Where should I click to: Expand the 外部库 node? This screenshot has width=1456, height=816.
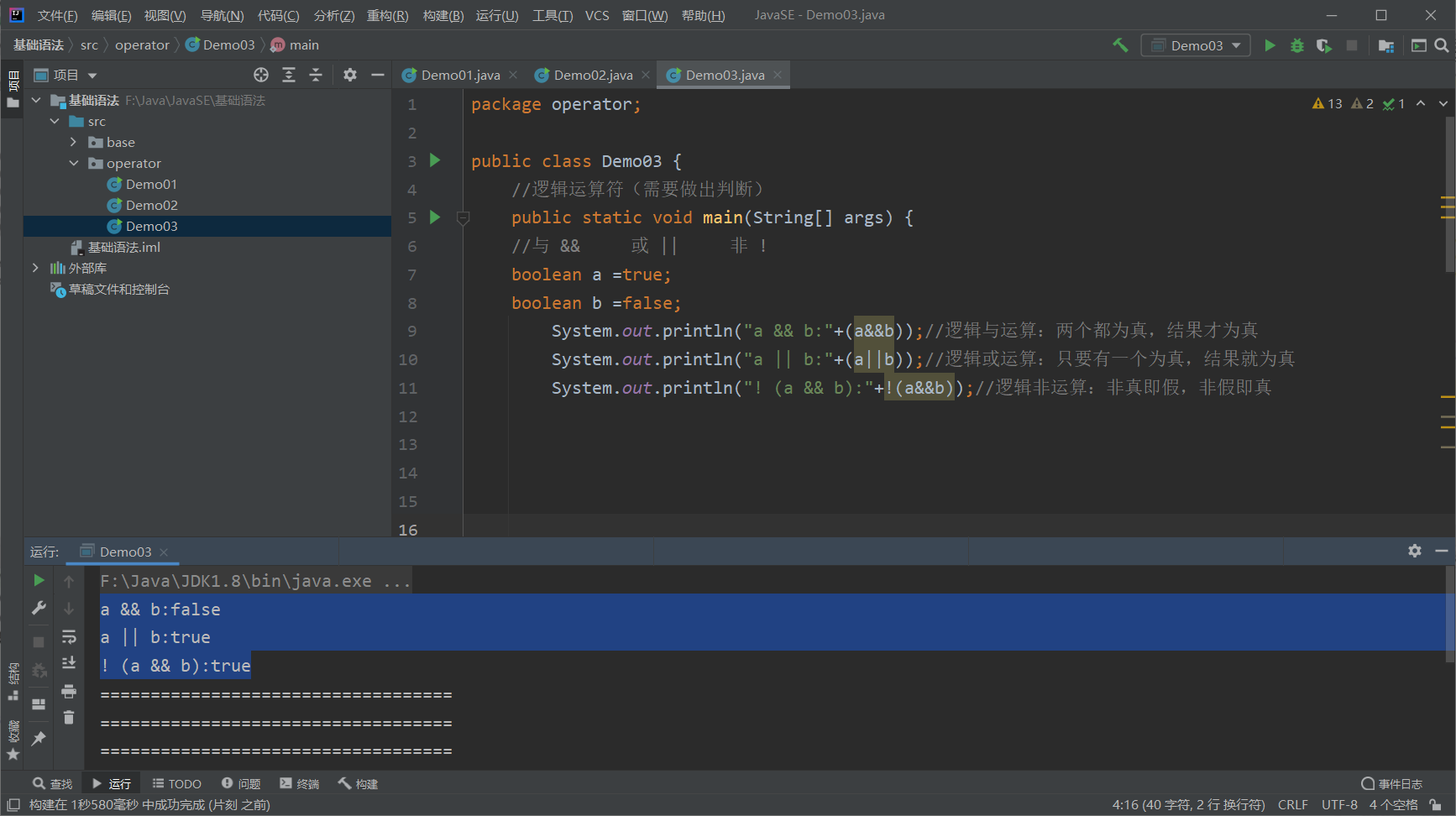35,268
